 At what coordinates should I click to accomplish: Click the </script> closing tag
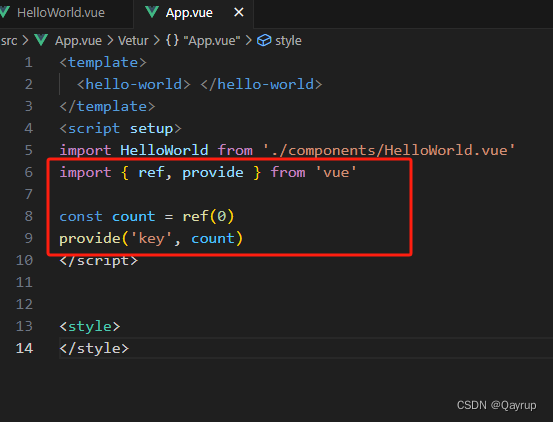pyautogui.click(x=99, y=261)
